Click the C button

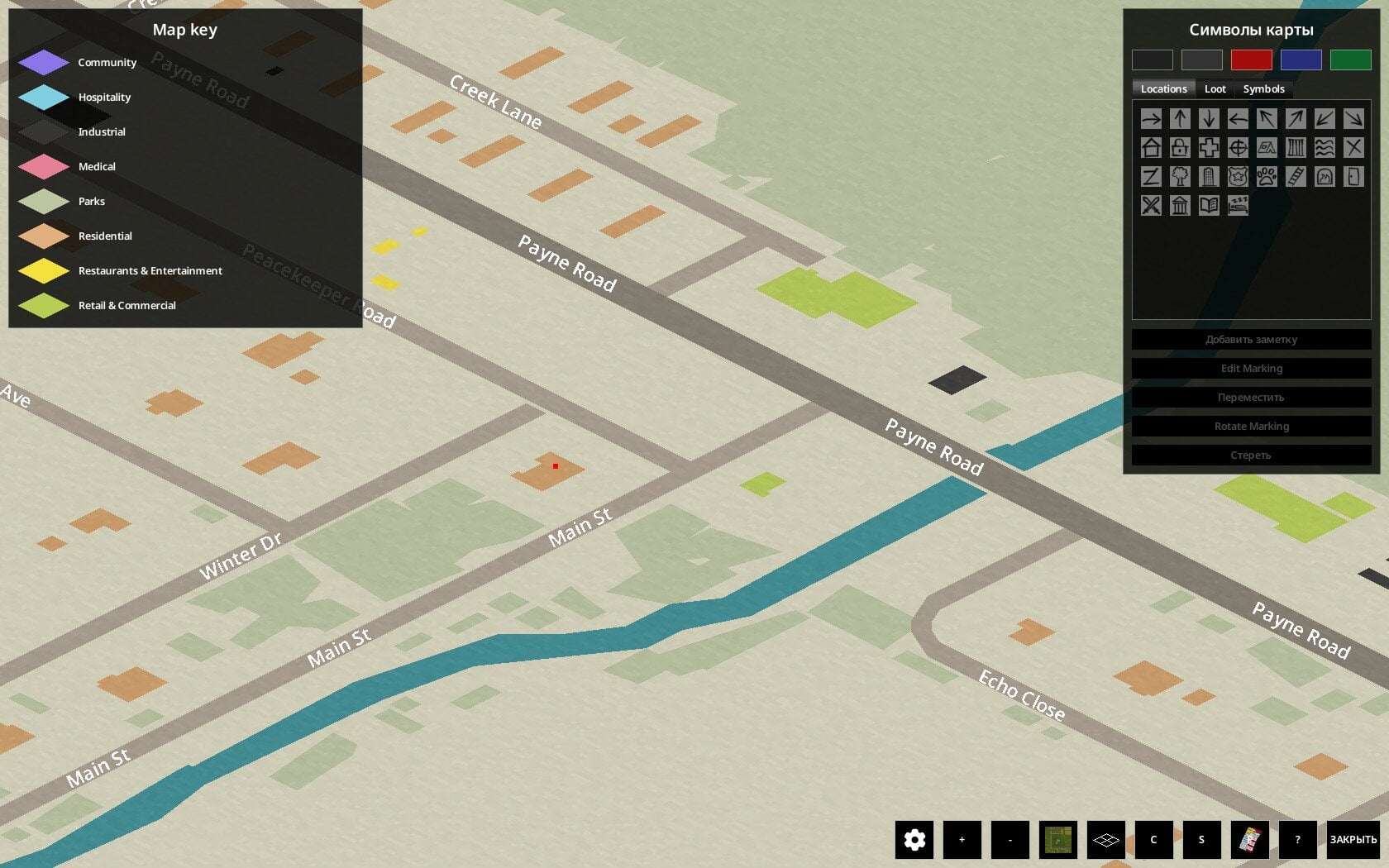pyautogui.click(x=1154, y=840)
